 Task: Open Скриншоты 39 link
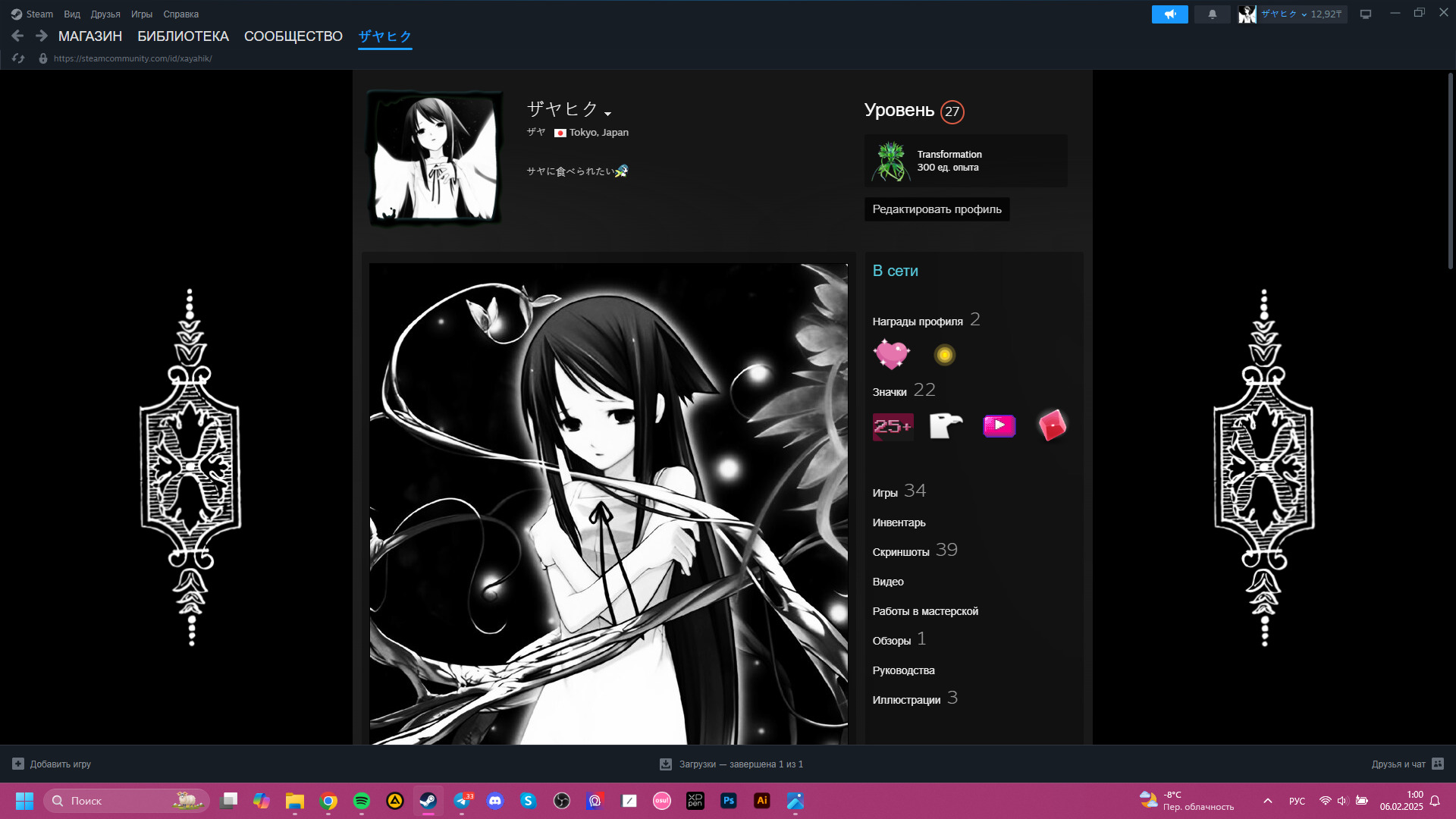pyautogui.click(x=915, y=551)
